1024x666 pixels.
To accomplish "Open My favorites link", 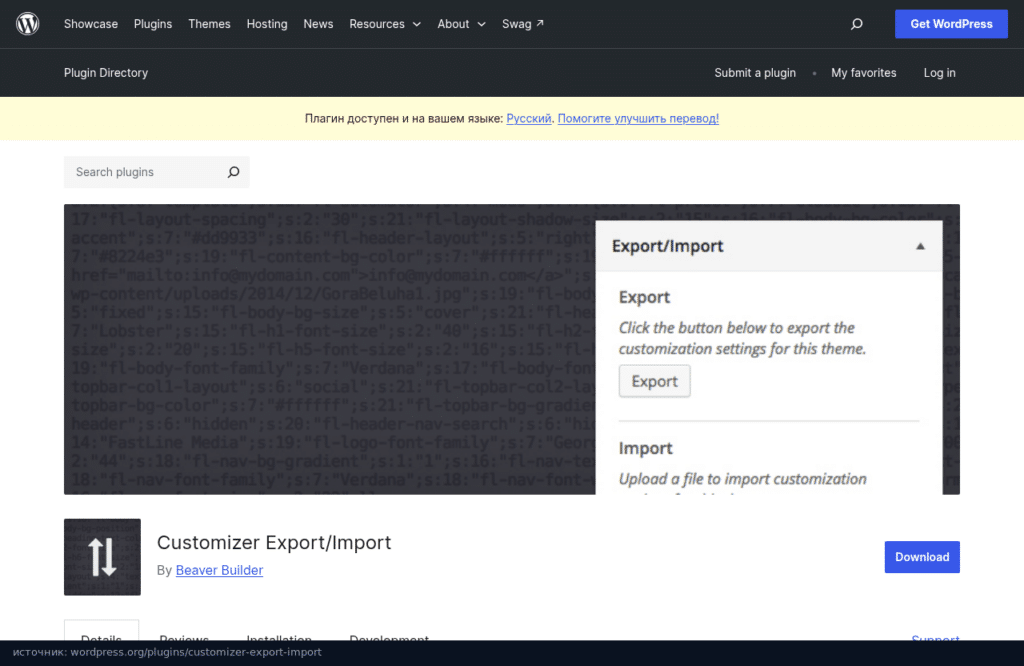I will pos(863,72).
